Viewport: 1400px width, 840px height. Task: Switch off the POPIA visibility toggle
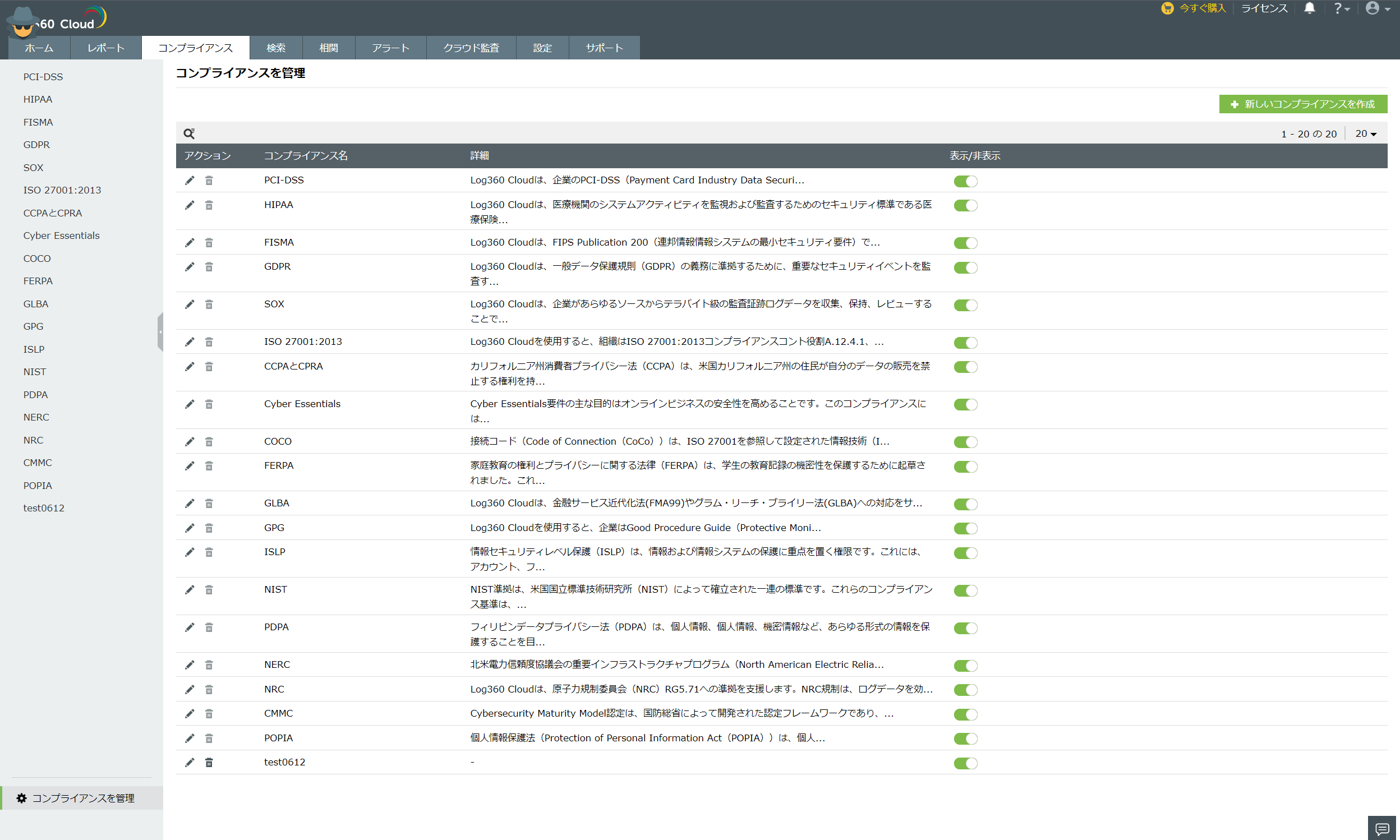coord(965,739)
